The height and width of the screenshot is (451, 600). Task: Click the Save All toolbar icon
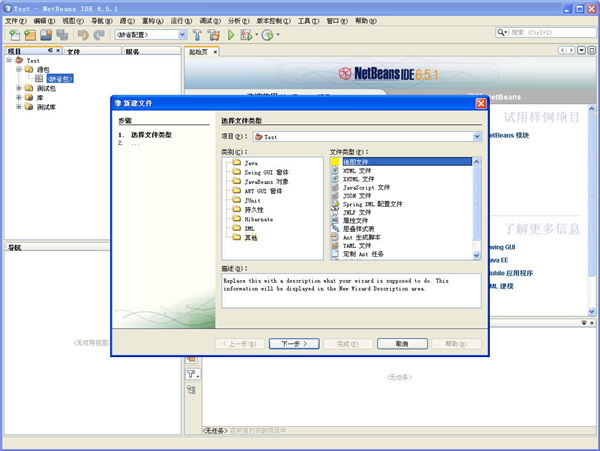pos(62,35)
